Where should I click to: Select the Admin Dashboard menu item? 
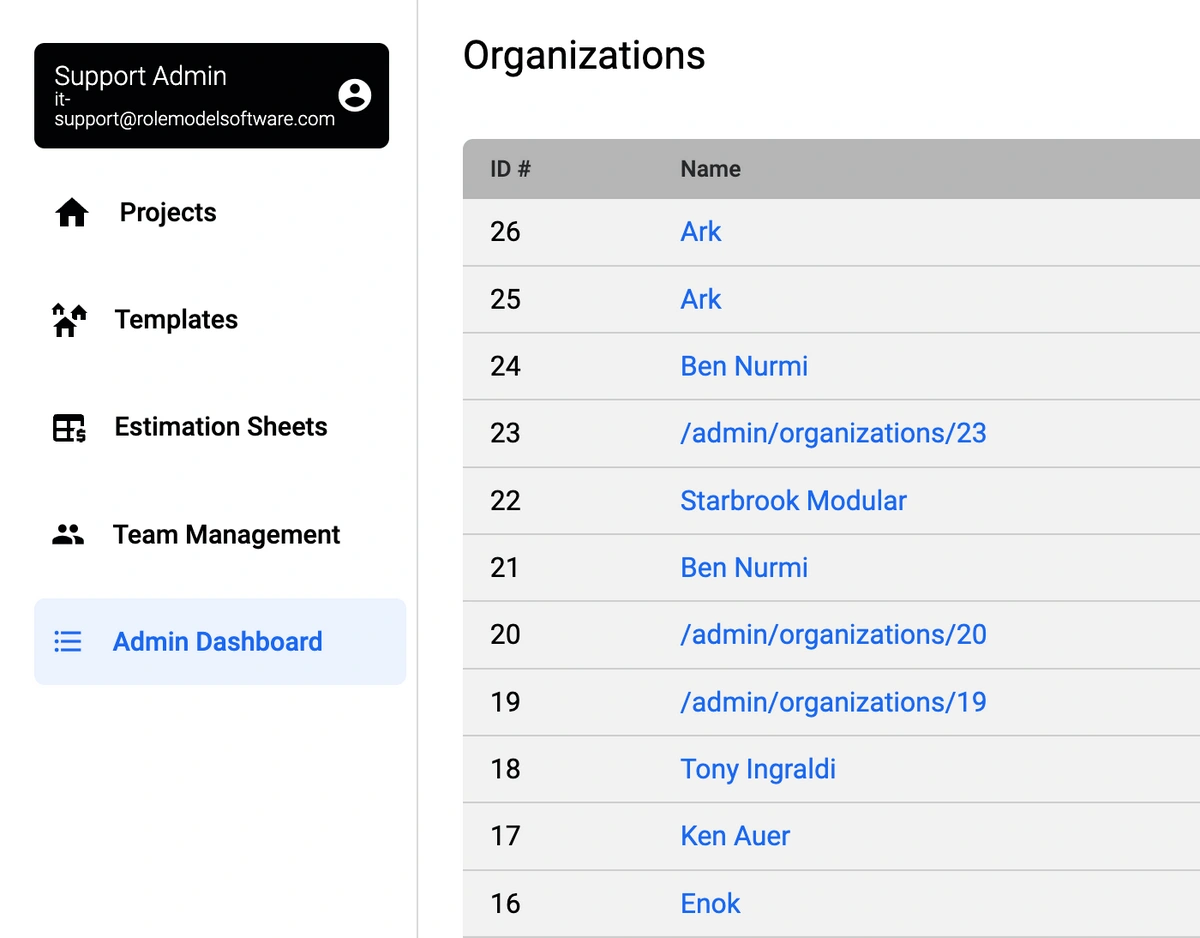coord(220,642)
